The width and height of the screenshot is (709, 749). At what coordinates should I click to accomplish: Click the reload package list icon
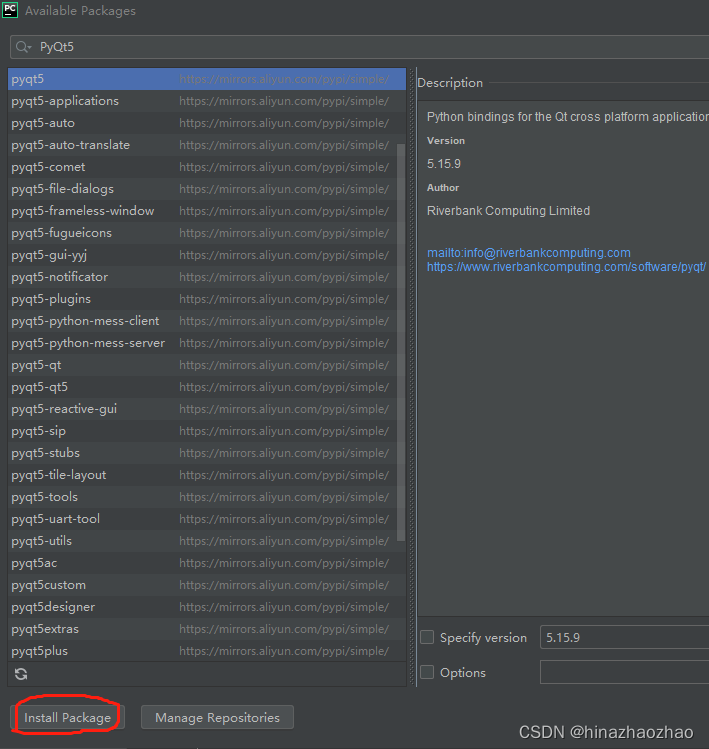[x=21, y=674]
